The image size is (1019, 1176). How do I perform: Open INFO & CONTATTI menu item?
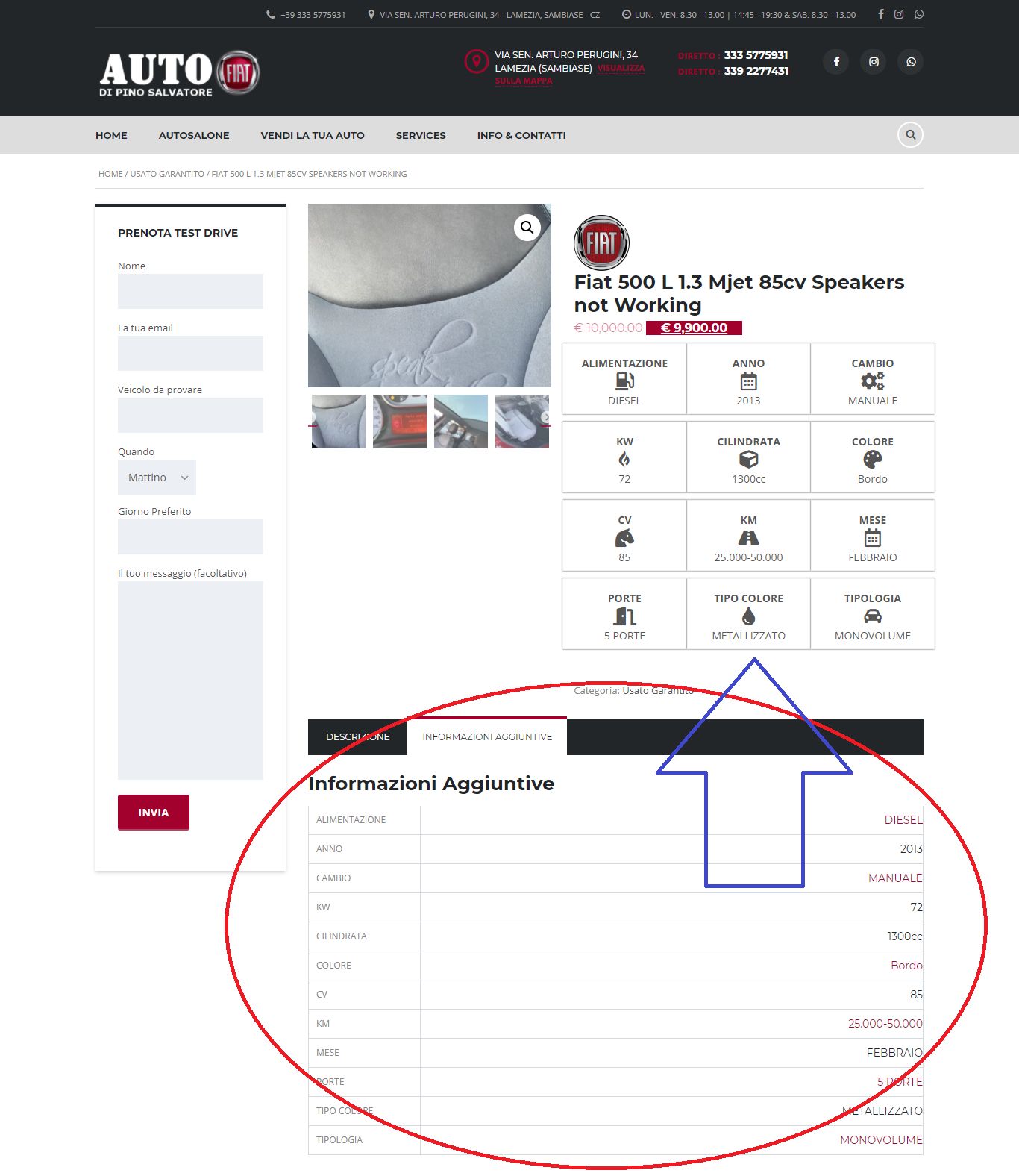521,135
